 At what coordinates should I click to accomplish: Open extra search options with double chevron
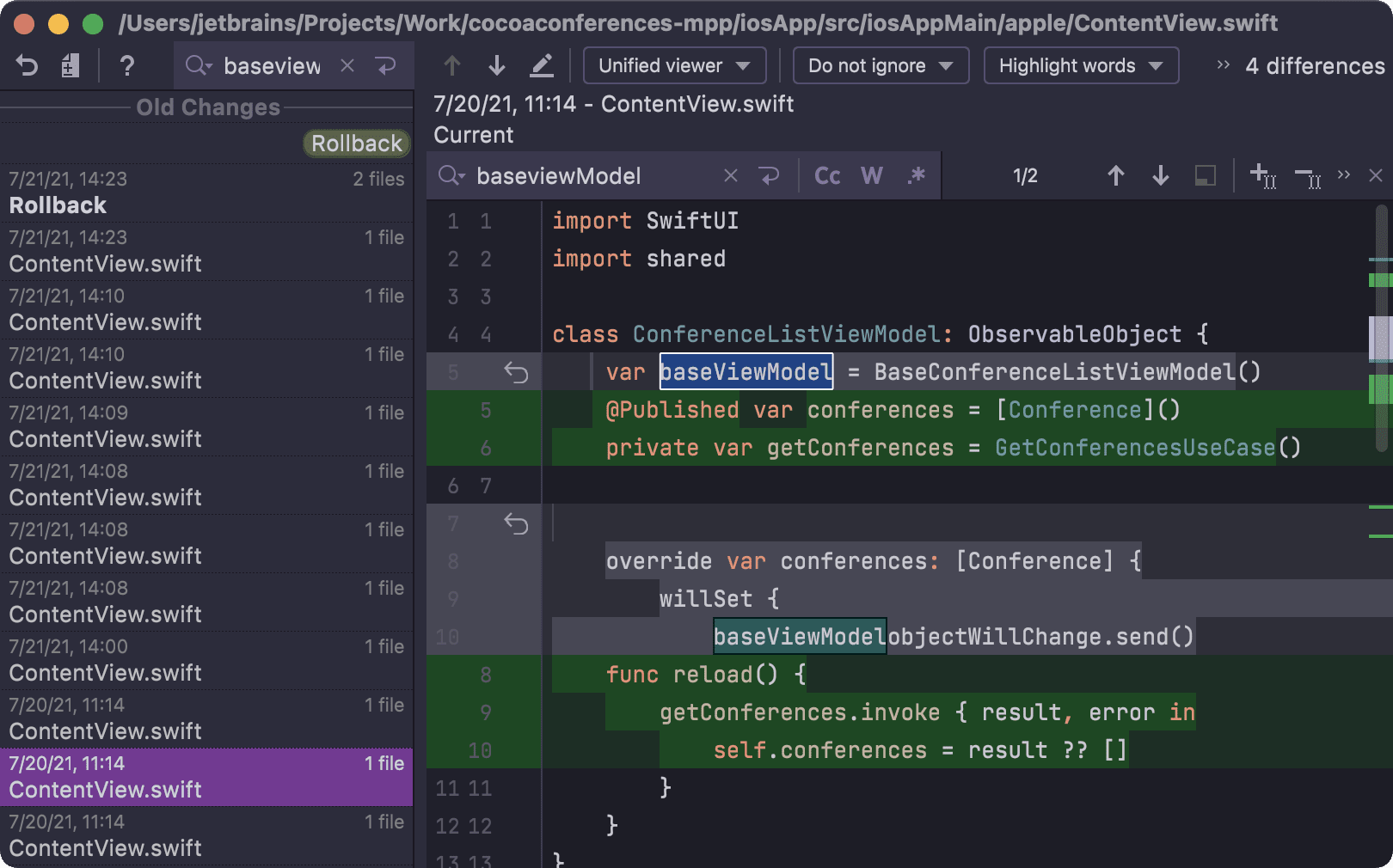1344,175
